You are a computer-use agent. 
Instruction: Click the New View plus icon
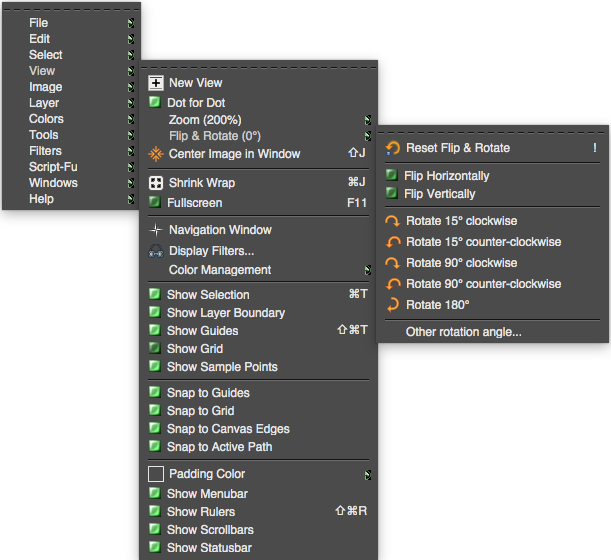[x=156, y=83]
